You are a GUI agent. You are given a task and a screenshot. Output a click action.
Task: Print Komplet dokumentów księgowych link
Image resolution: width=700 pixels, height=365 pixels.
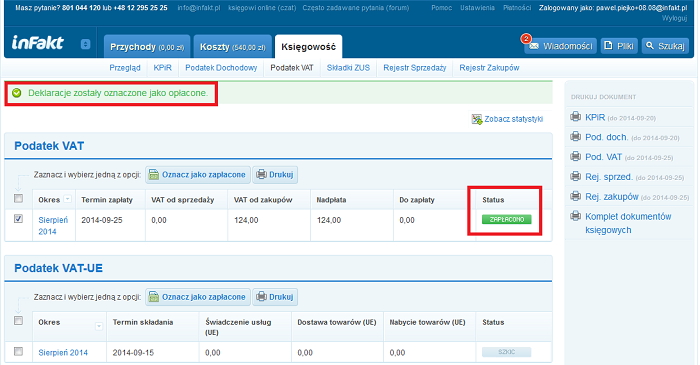tap(628, 223)
